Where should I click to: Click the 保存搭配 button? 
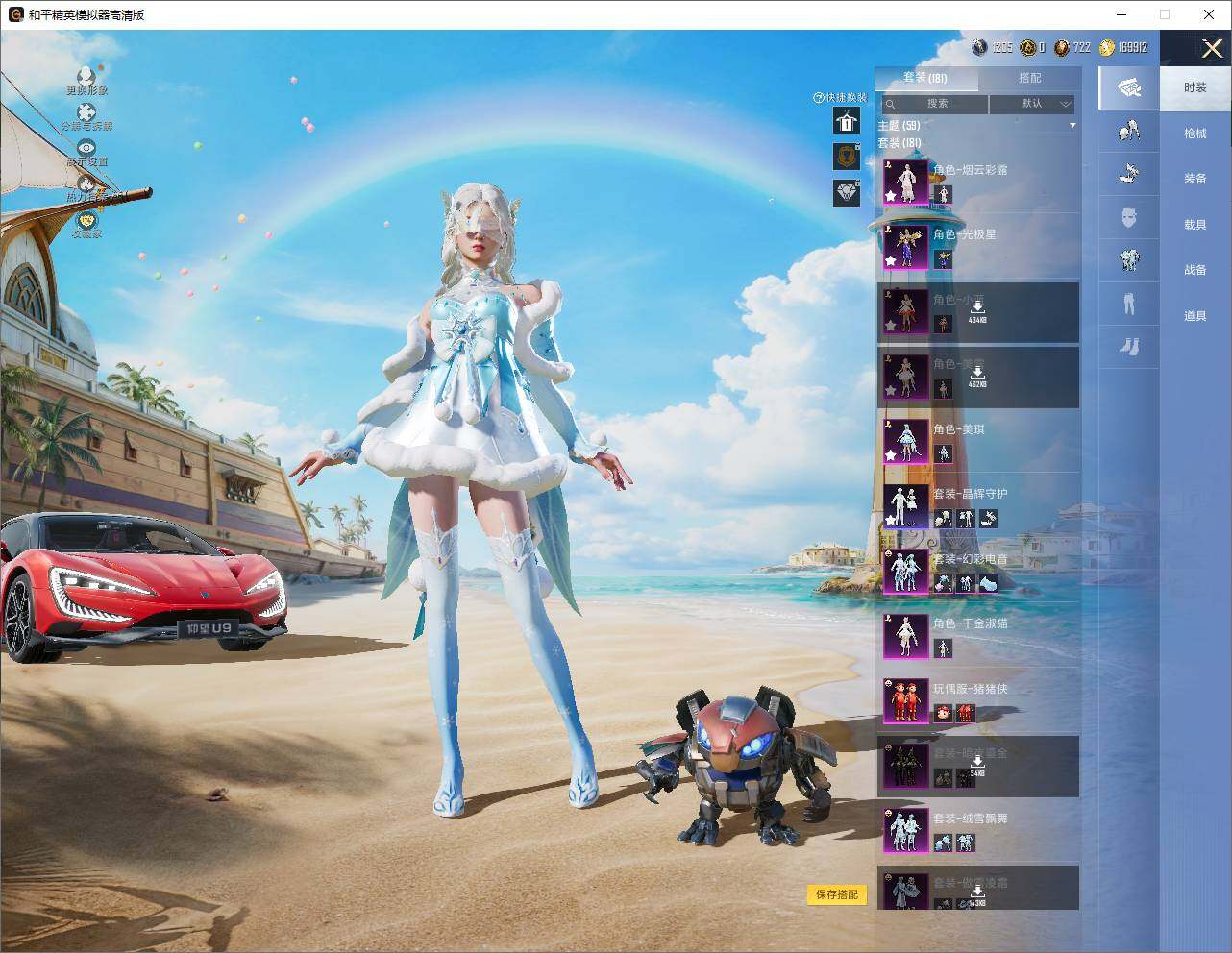[x=836, y=894]
